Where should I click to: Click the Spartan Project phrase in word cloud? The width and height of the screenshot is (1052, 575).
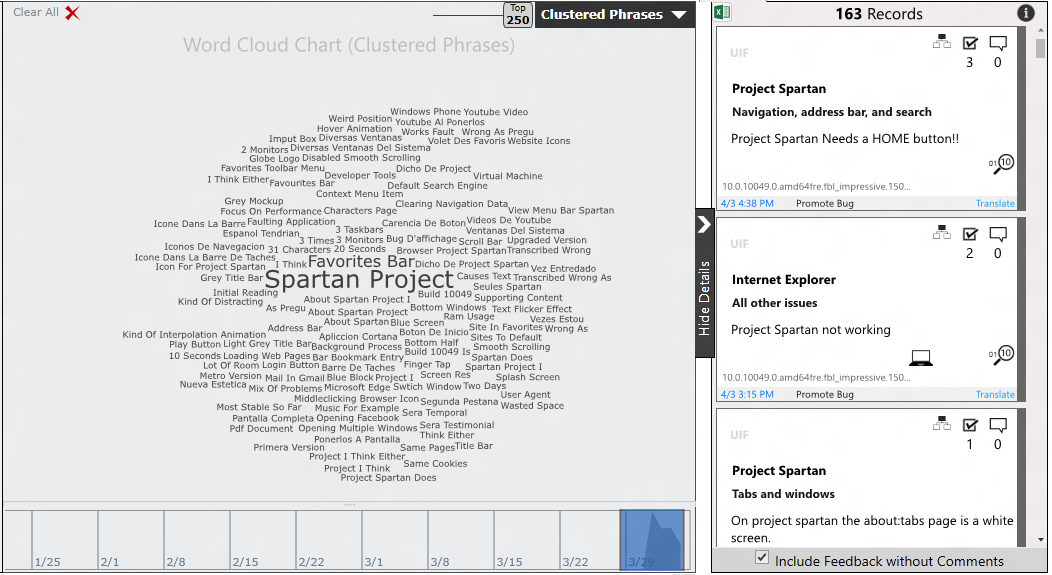click(x=360, y=279)
